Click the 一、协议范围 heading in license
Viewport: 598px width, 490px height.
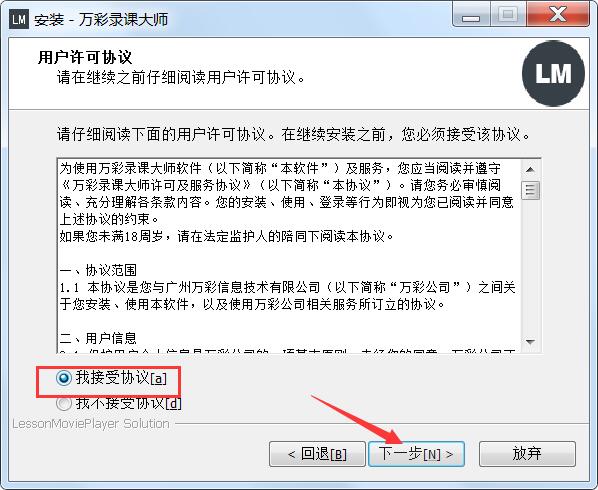coord(98,270)
